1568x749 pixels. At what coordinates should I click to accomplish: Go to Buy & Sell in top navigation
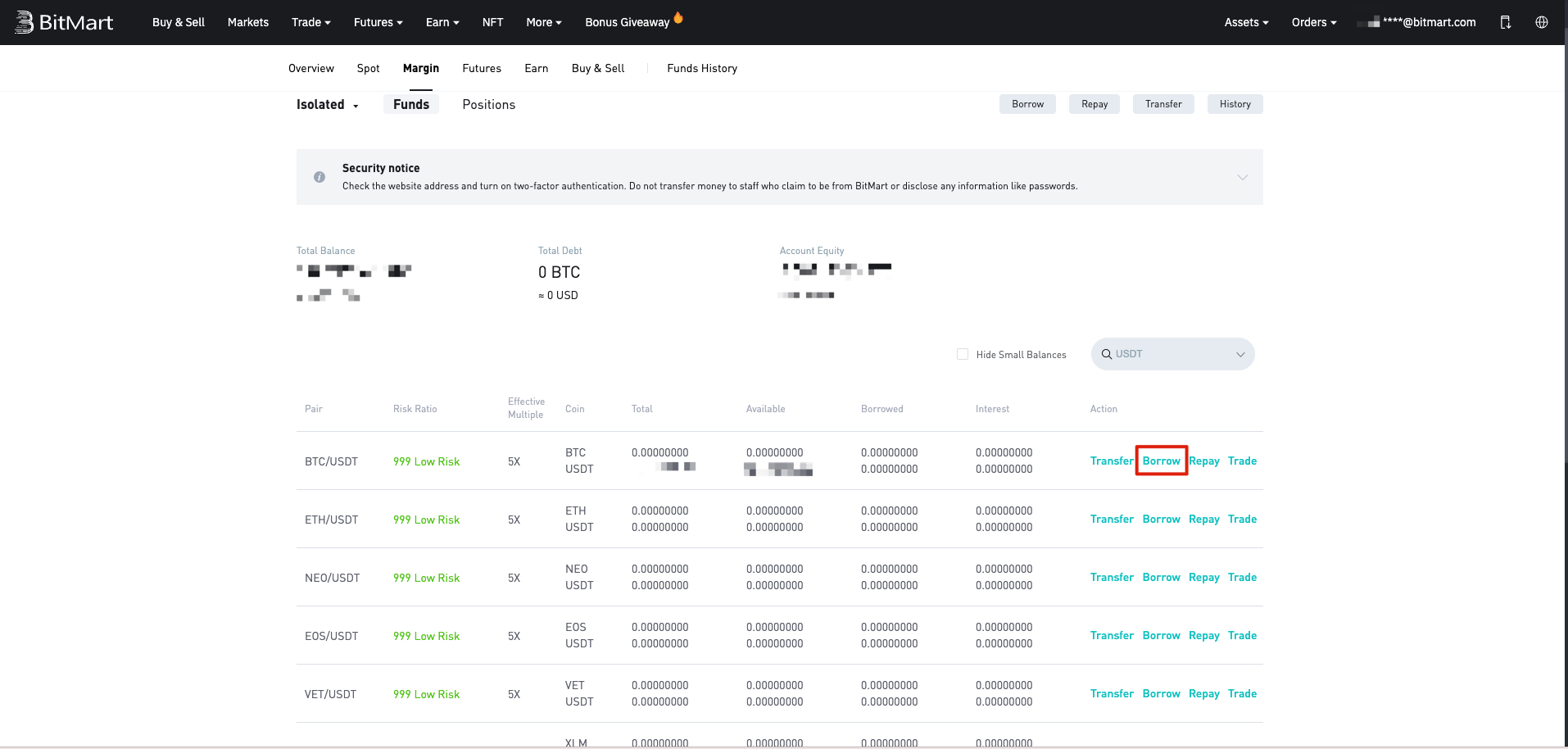click(179, 22)
